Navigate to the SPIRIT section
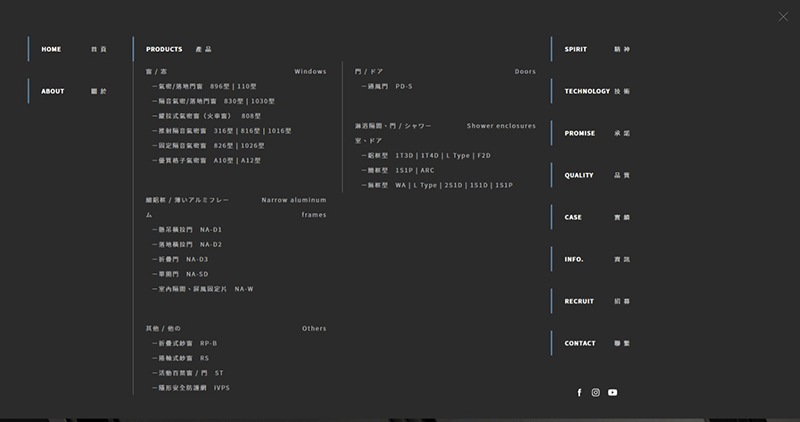The height and width of the screenshot is (422, 800). coord(576,49)
